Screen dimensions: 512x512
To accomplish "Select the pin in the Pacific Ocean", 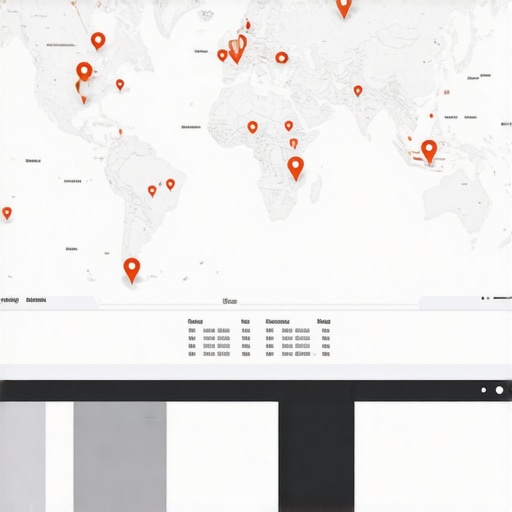I will point(7,213).
